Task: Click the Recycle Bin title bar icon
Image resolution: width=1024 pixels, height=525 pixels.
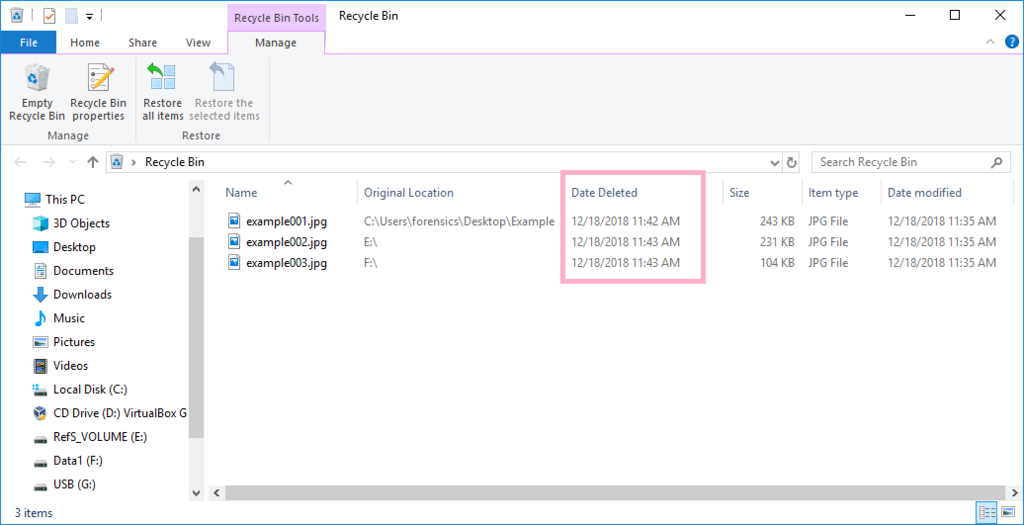Action: [17, 15]
